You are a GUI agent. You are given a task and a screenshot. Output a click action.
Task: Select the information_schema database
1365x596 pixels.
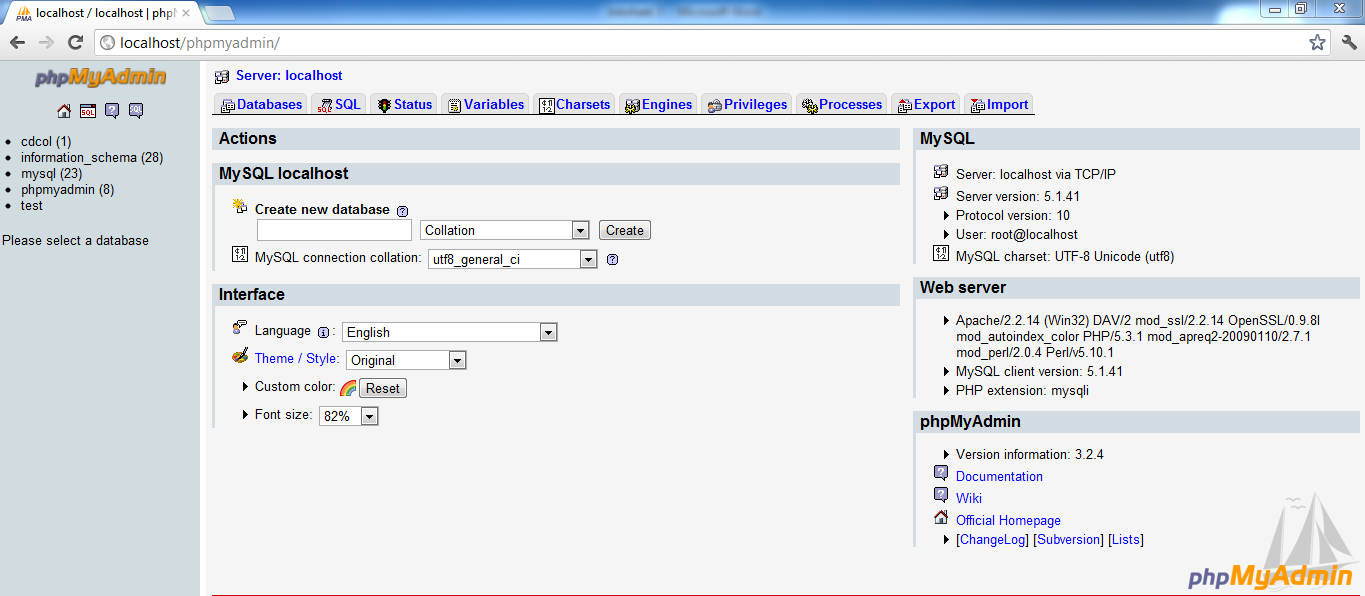(92, 158)
